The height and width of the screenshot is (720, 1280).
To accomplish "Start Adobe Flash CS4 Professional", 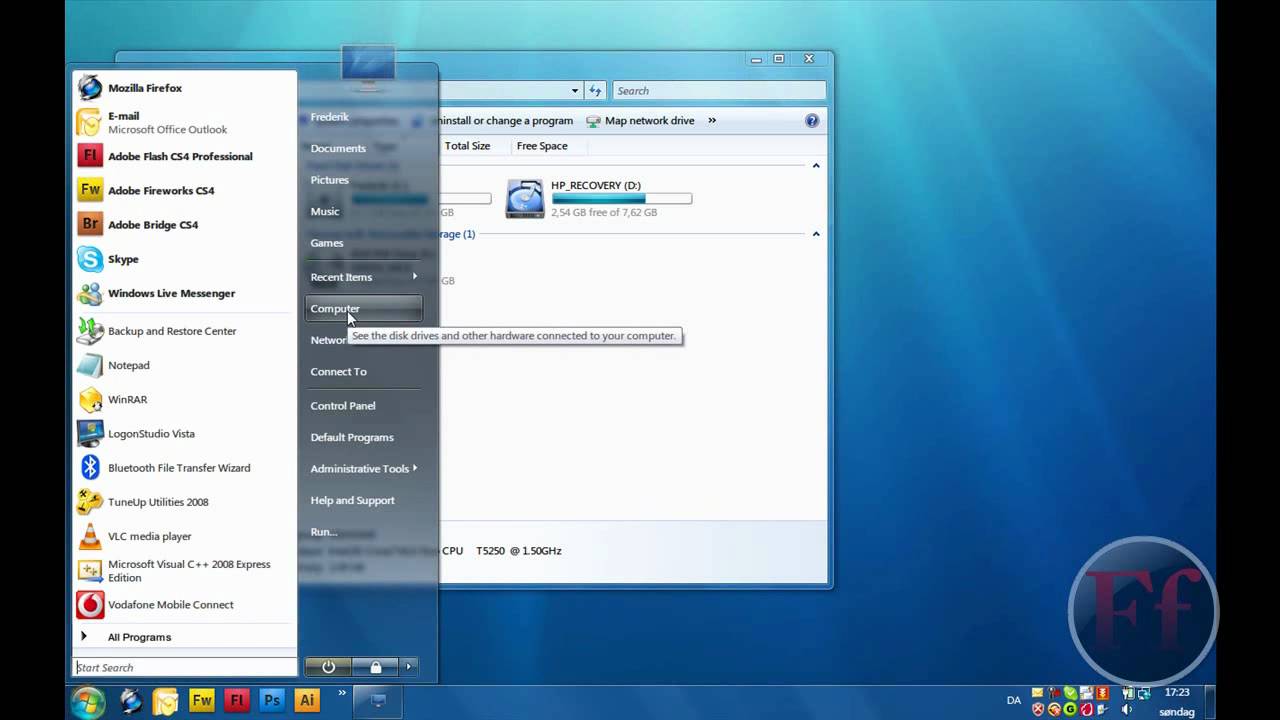I will point(185,156).
